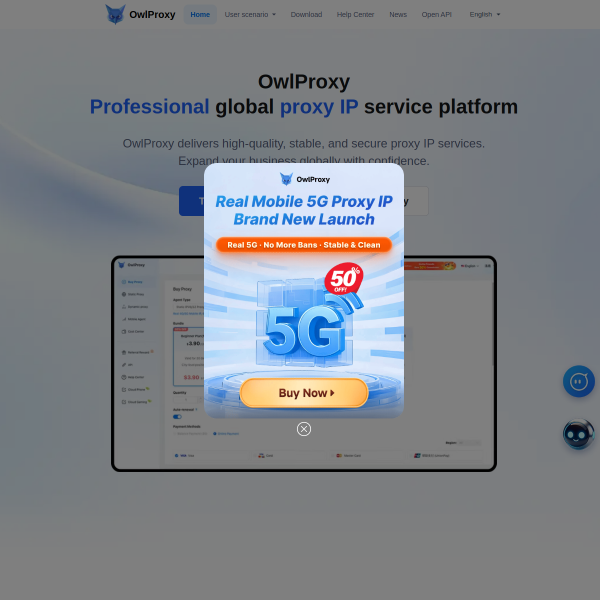Click the 'Real Mobile 5G Proxy IP' headline

click(x=304, y=201)
